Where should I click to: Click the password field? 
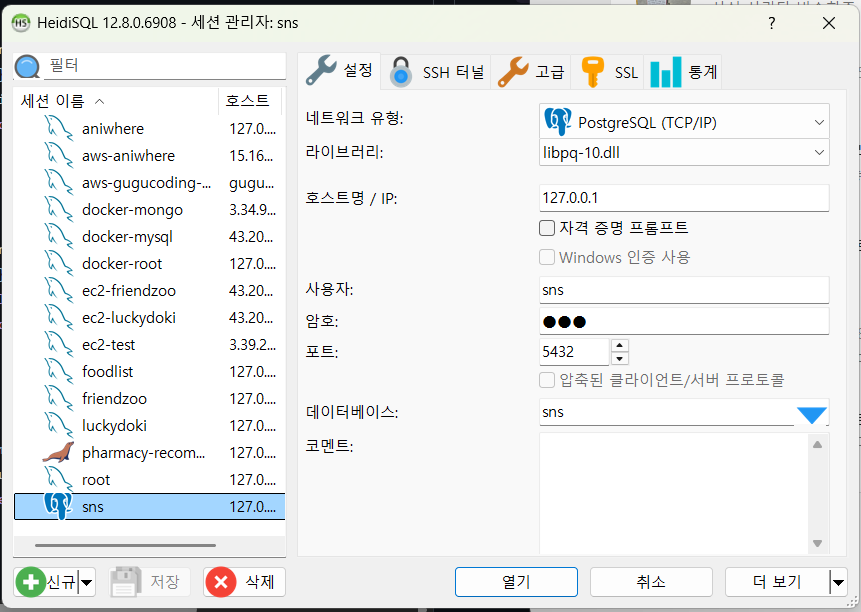684,321
